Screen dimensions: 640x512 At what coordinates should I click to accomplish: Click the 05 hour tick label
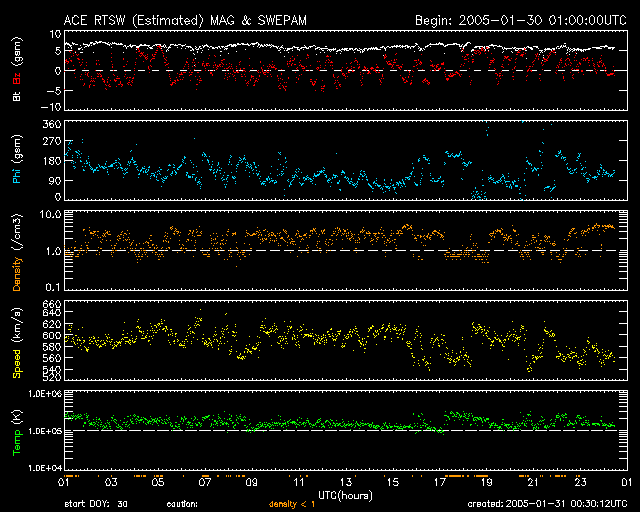(156, 483)
